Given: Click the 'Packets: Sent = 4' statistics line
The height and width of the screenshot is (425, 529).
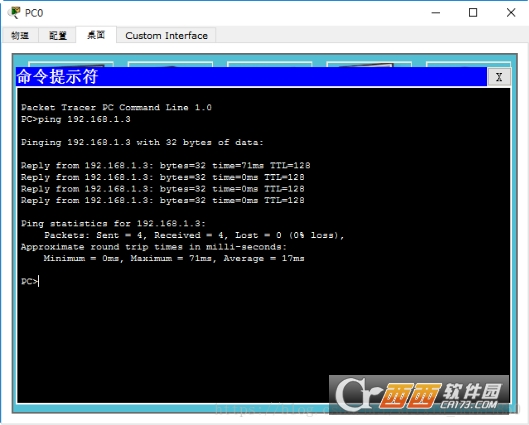Looking at the screenshot, I should coord(194,235).
